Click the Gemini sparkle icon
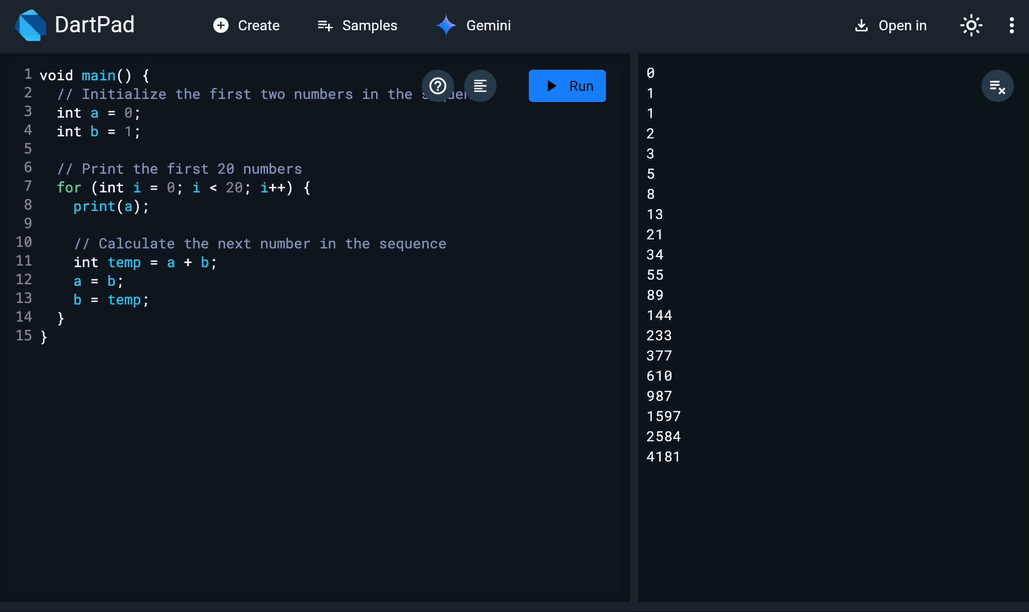The width and height of the screenshot is (1029, 612). pos(445,25)
